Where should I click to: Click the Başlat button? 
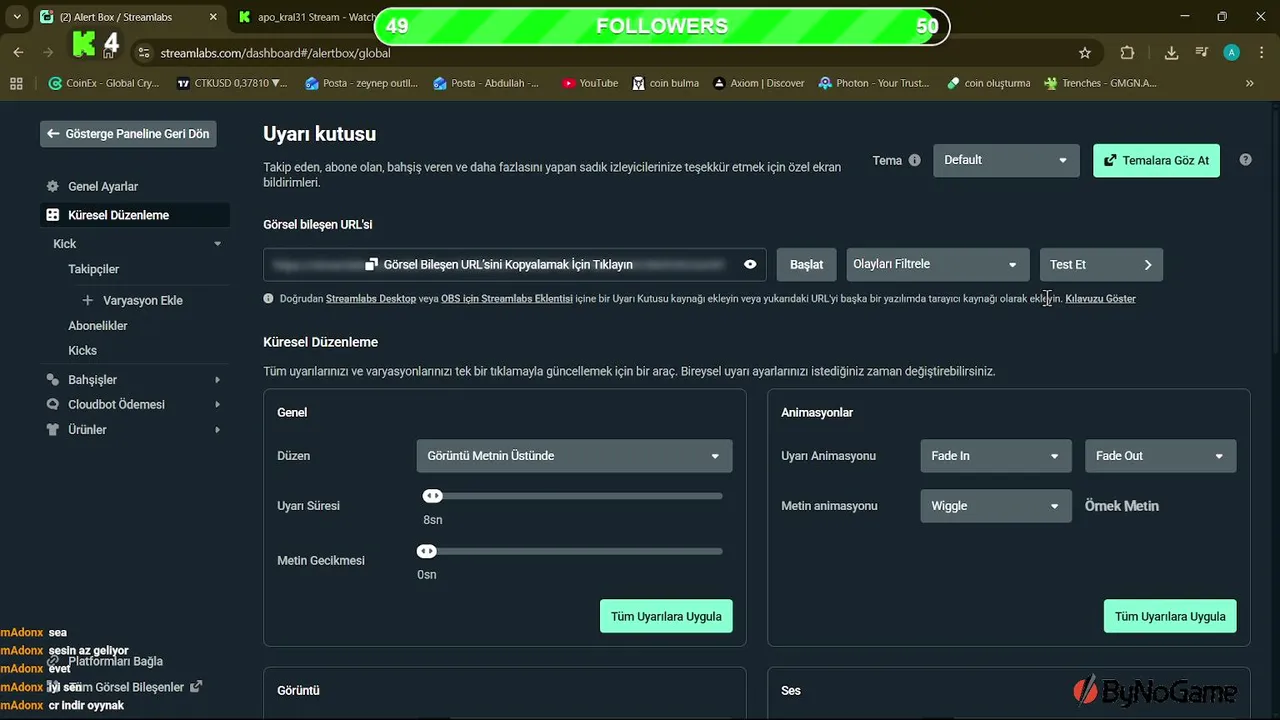806,264
